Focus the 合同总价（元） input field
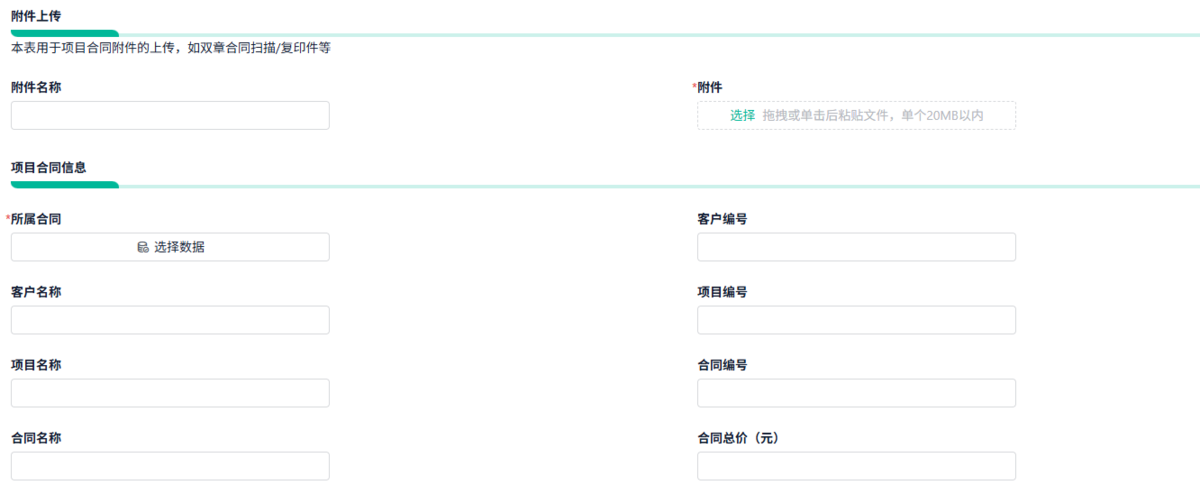 (x=856, y=466)
